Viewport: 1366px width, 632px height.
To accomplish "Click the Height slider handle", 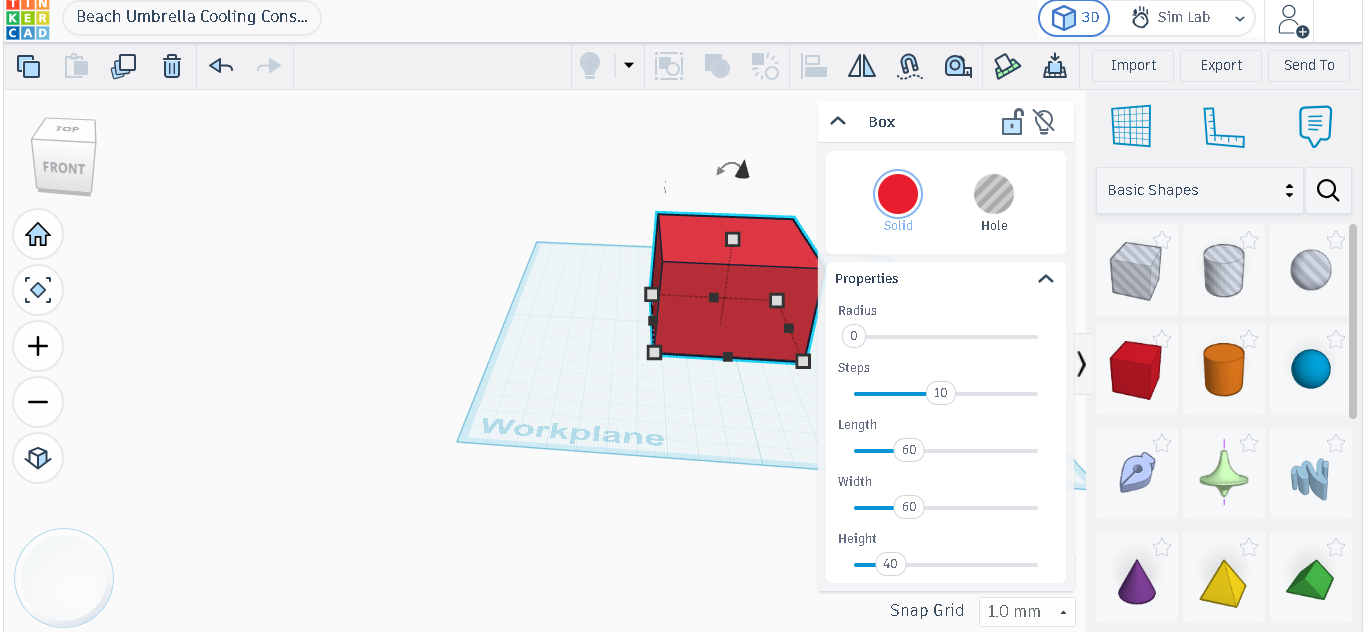I will (890, 564).
